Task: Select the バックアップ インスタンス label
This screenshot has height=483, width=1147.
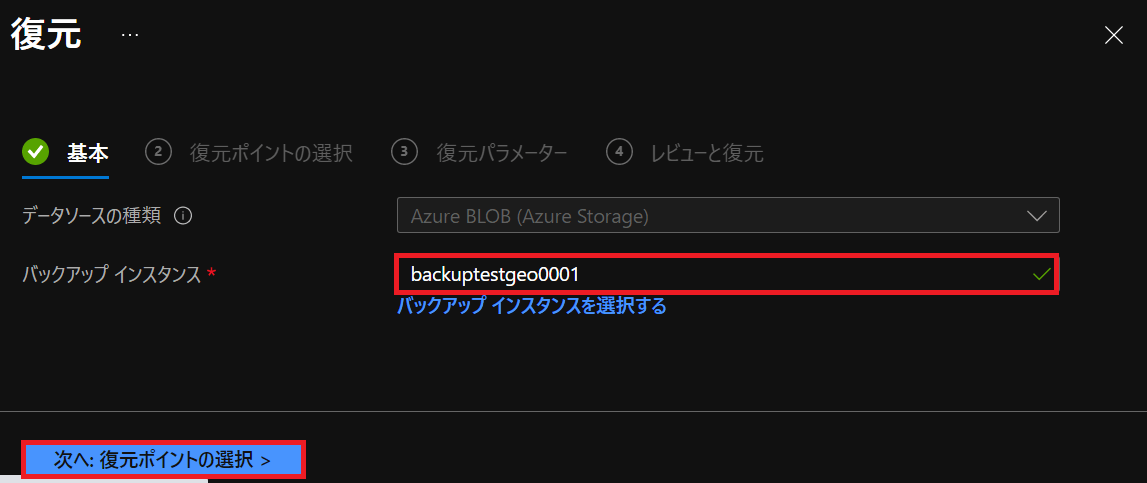Action: tap(111, 274)
